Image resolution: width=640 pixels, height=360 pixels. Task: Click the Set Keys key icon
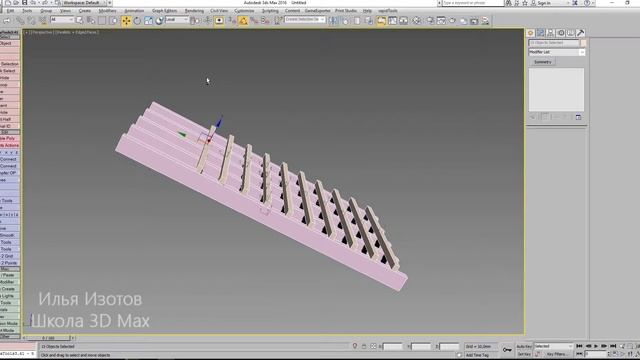[x=507, y=350]
